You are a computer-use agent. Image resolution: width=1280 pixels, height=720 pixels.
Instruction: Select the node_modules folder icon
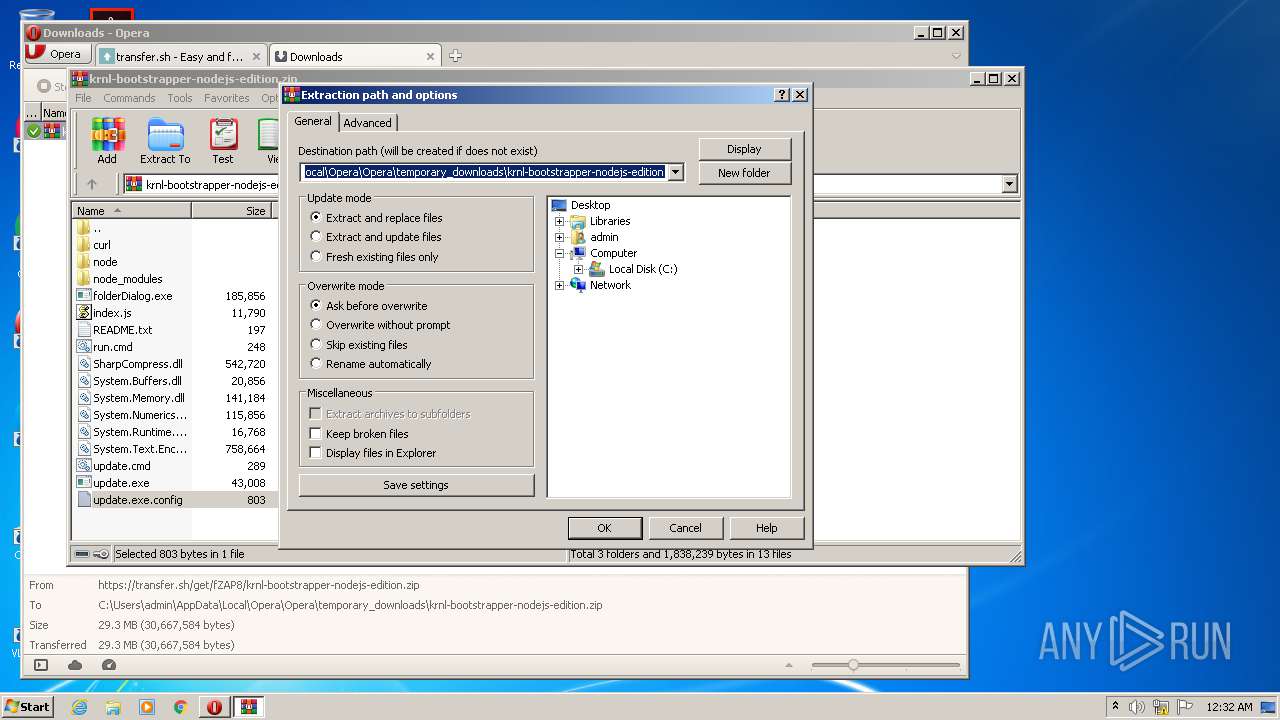tap(84, 279)
